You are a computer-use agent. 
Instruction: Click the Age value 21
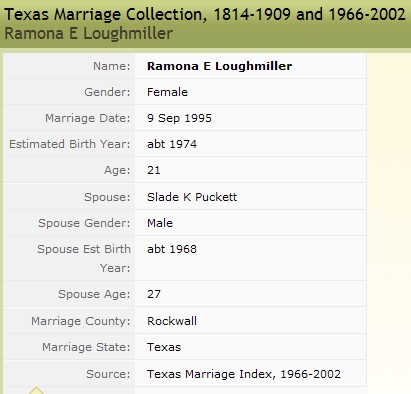(x=154, y=170)
